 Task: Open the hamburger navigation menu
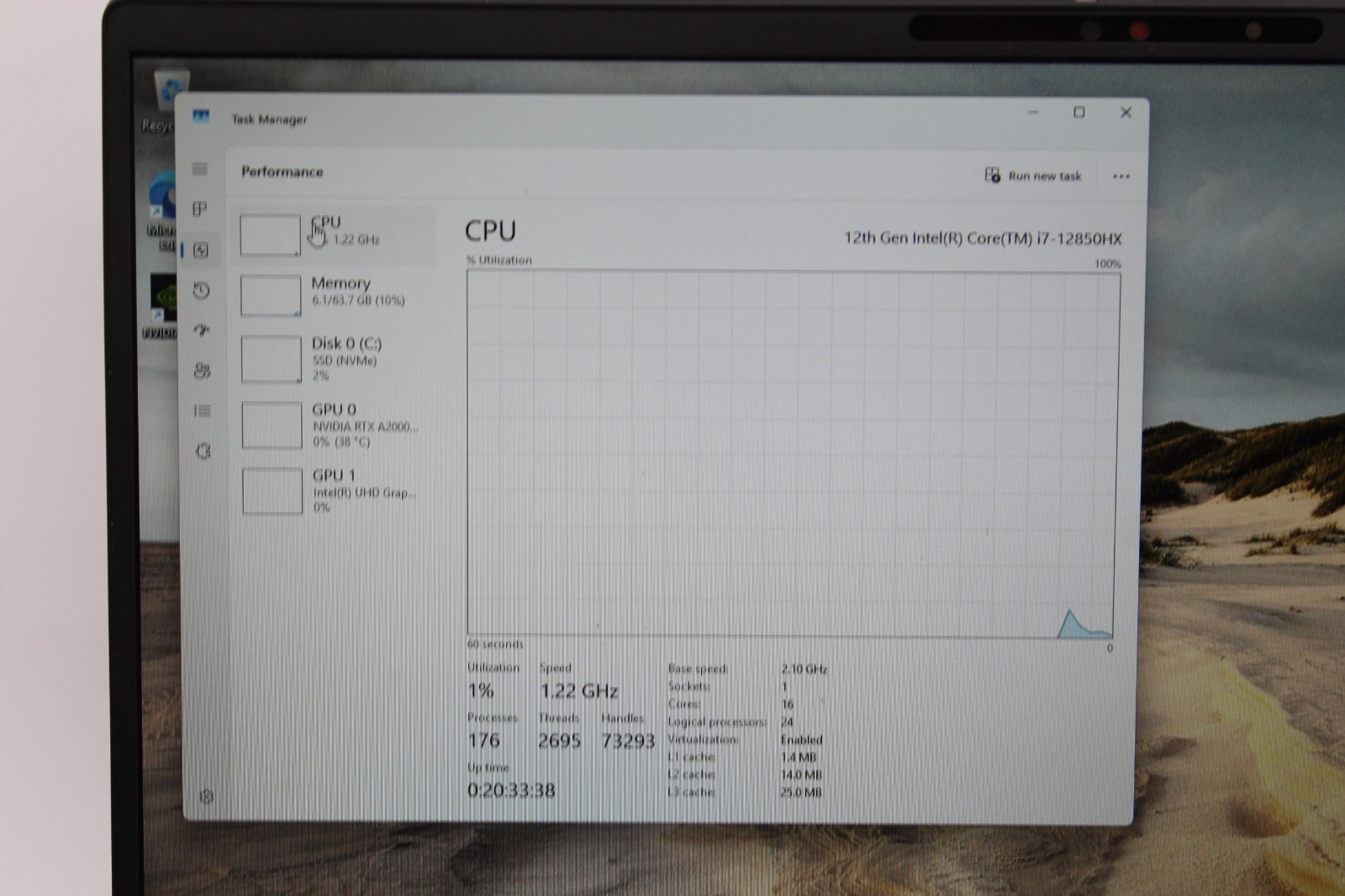point(199,169)
